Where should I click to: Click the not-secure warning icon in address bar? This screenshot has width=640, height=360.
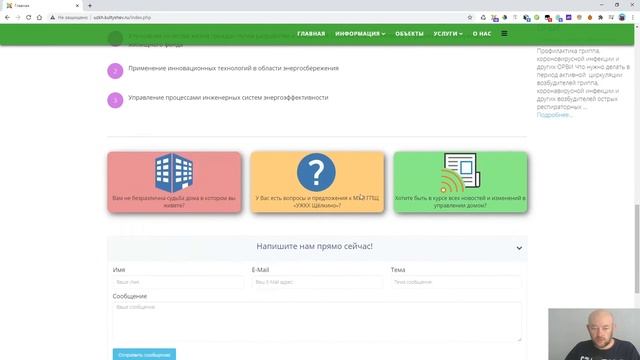click(x=52, y=18)
